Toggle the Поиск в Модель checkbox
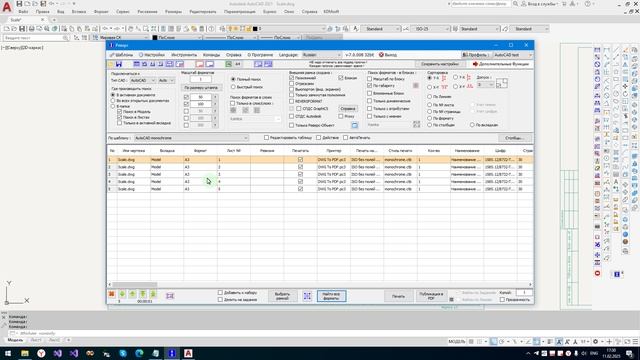The image size is (640, 360). pyautogui.click(x=120, y=111)
